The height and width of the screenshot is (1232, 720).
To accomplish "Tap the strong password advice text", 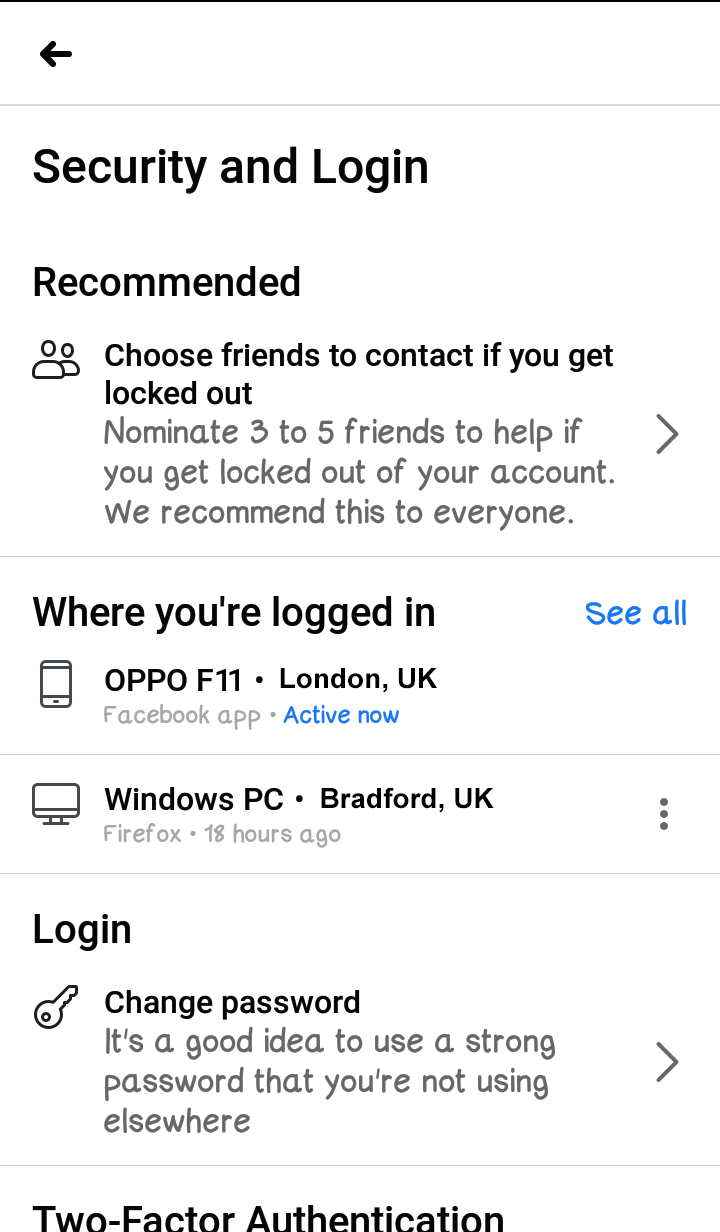I will (x=330, y=1081).
